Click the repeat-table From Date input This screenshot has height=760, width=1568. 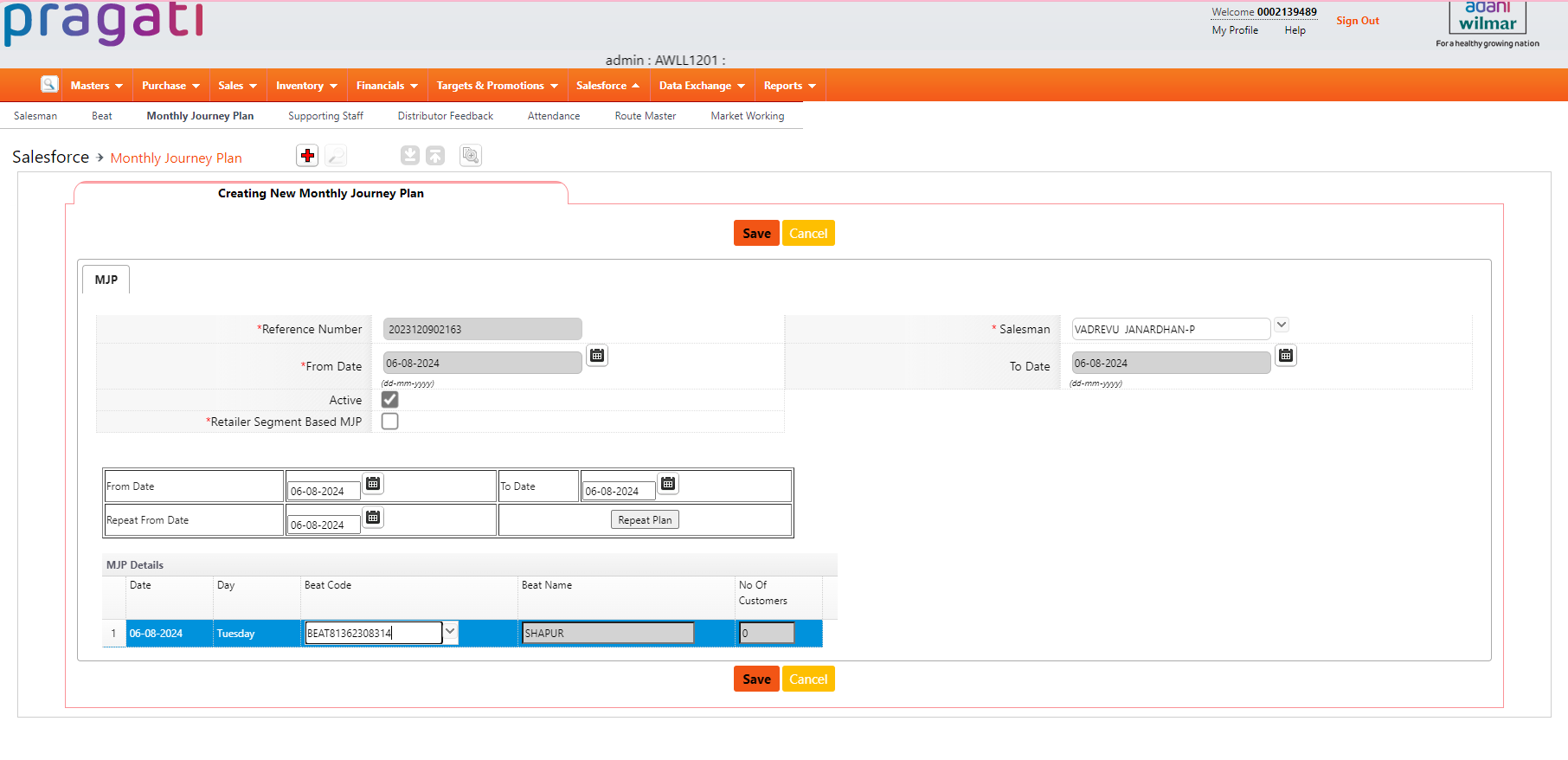tap(324, 491)
